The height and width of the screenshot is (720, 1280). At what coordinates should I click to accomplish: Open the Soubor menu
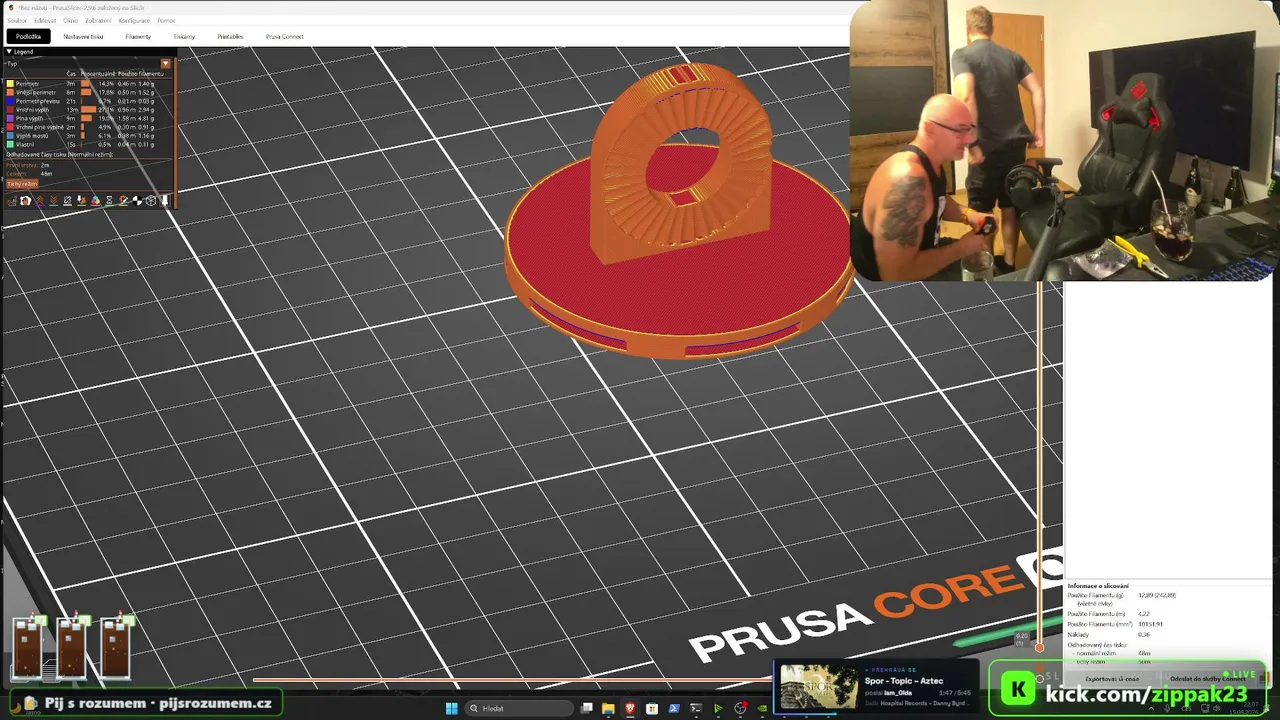[17, 20]
